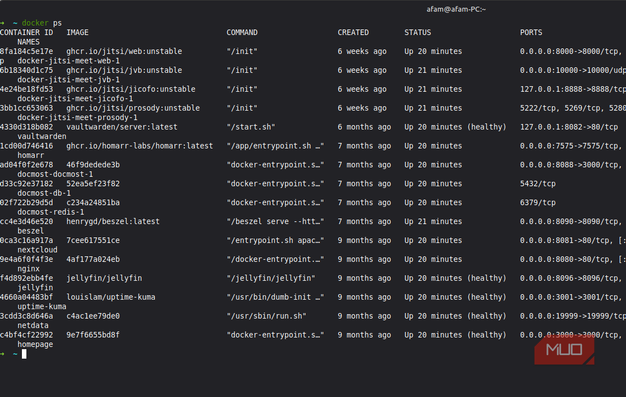Click image vaultwarden/server:latest

point(122,127)
